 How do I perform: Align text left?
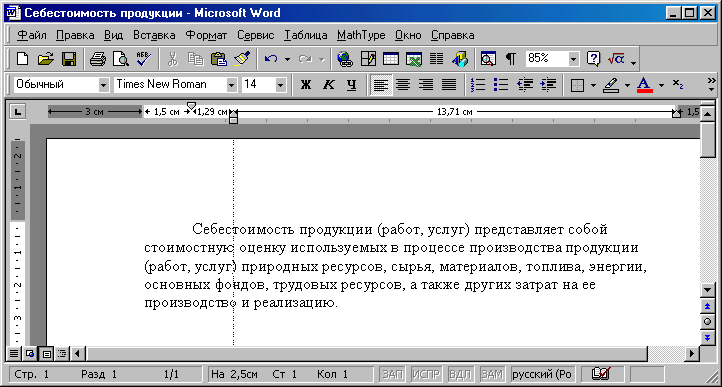(x=380, y=85)
